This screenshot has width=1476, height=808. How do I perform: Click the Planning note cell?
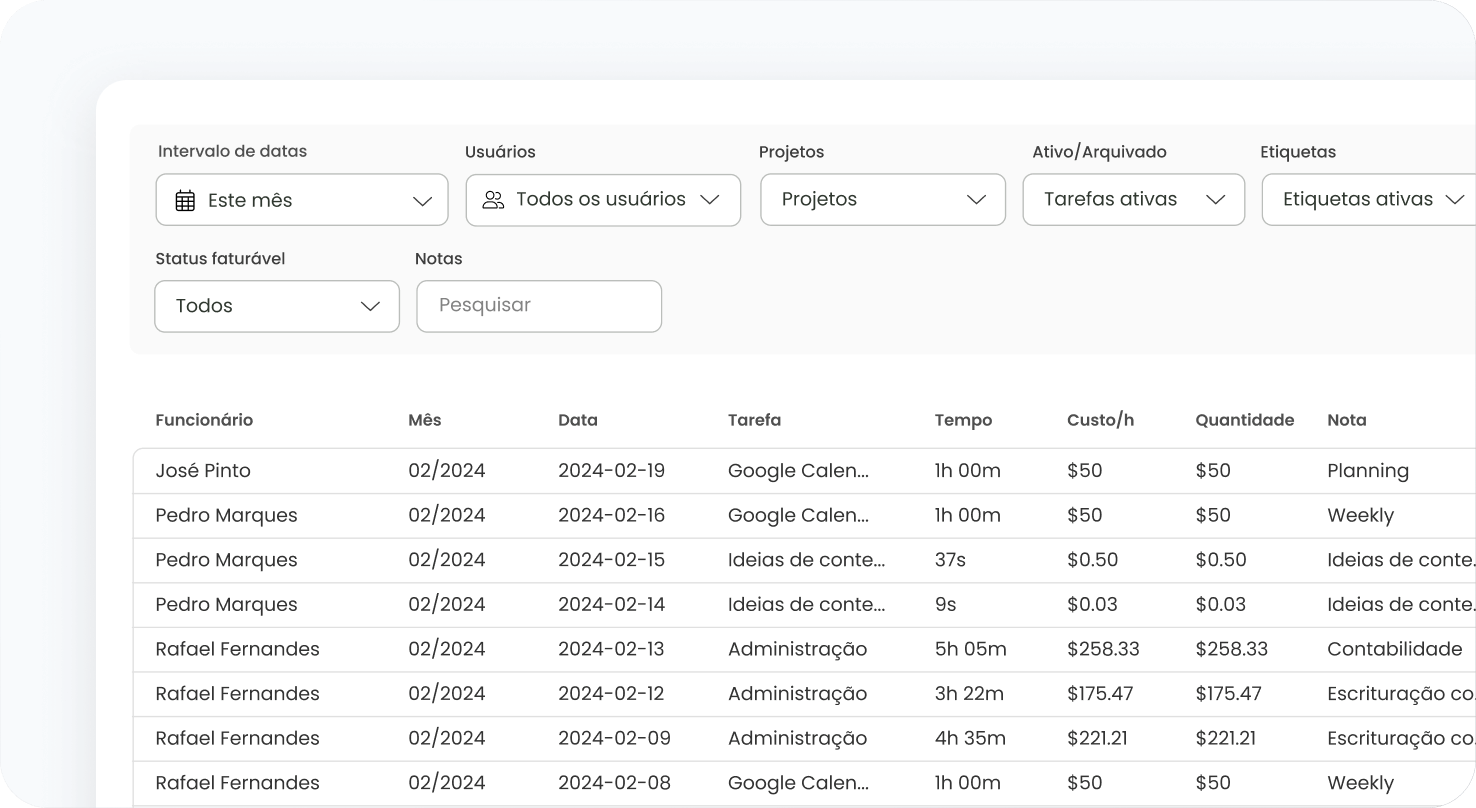(1367, 471)
